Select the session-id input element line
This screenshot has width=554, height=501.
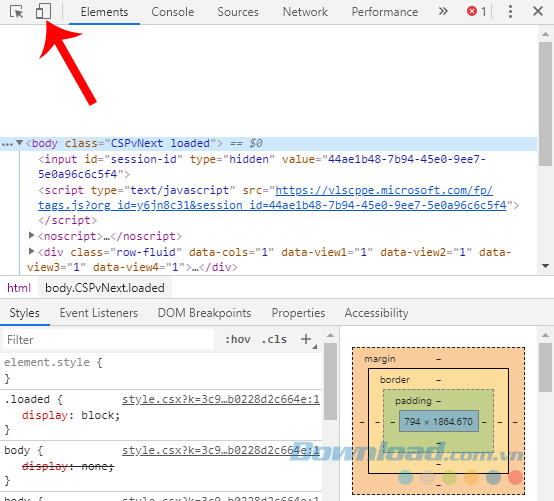click(261, 166)
